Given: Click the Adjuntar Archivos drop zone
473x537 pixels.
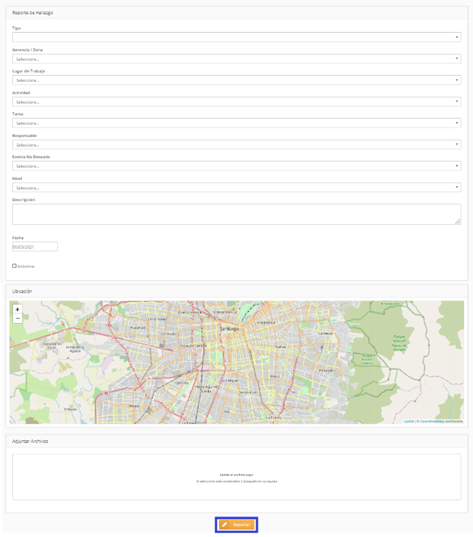Looking at the screenshot, I should click(237, 477).
